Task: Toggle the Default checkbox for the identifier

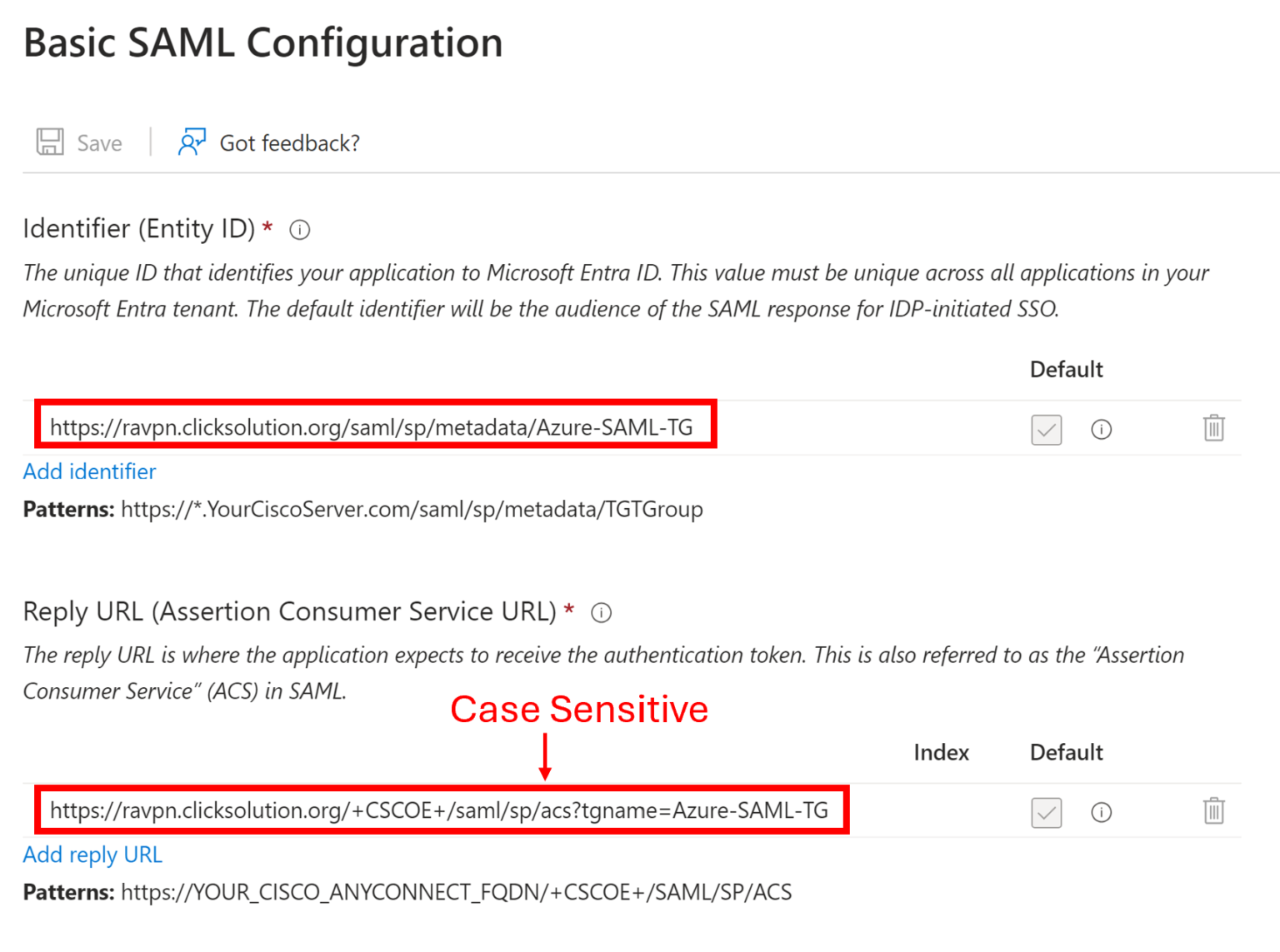Action: [1046, 429]
